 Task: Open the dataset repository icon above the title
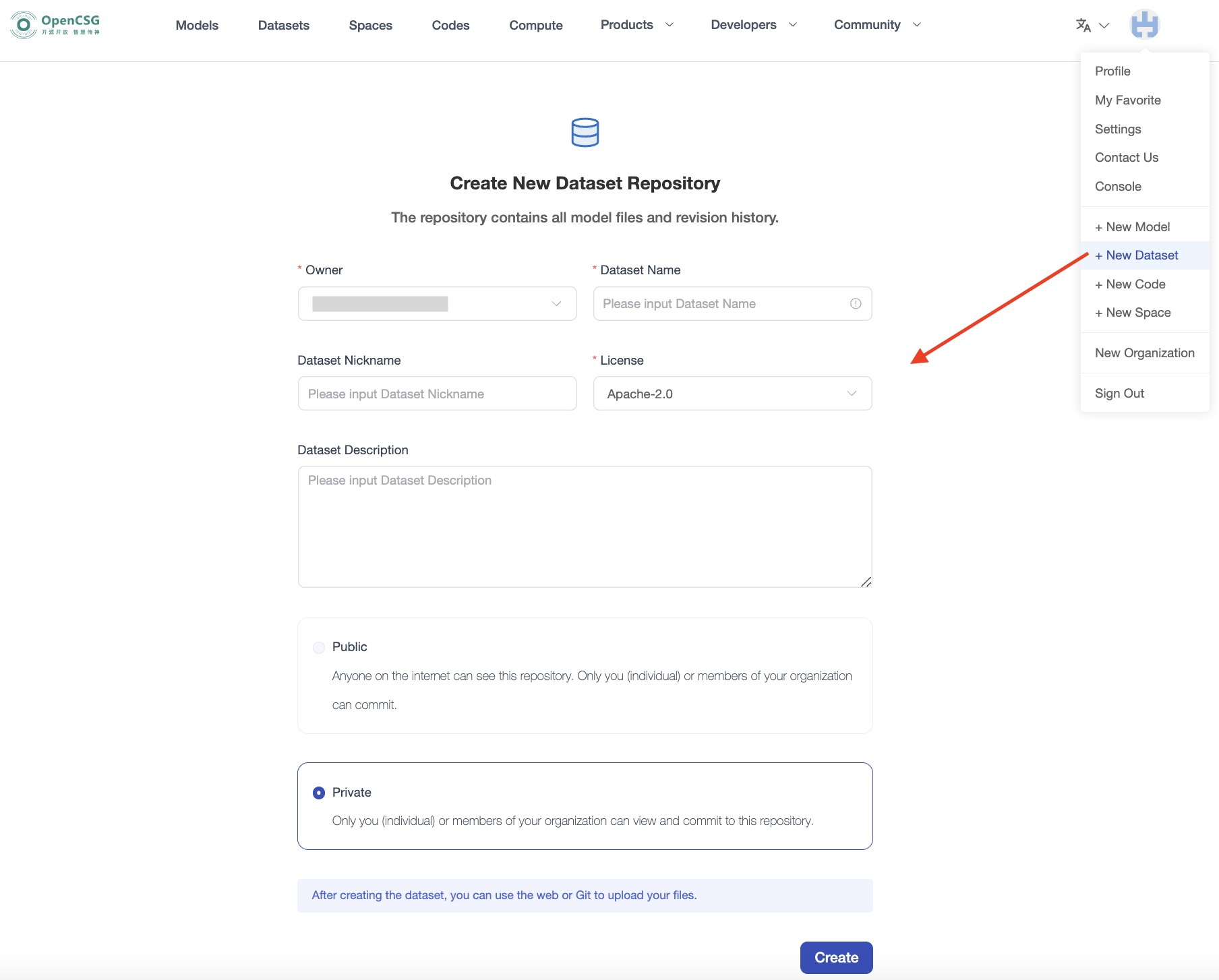click(x=585, y=131)
